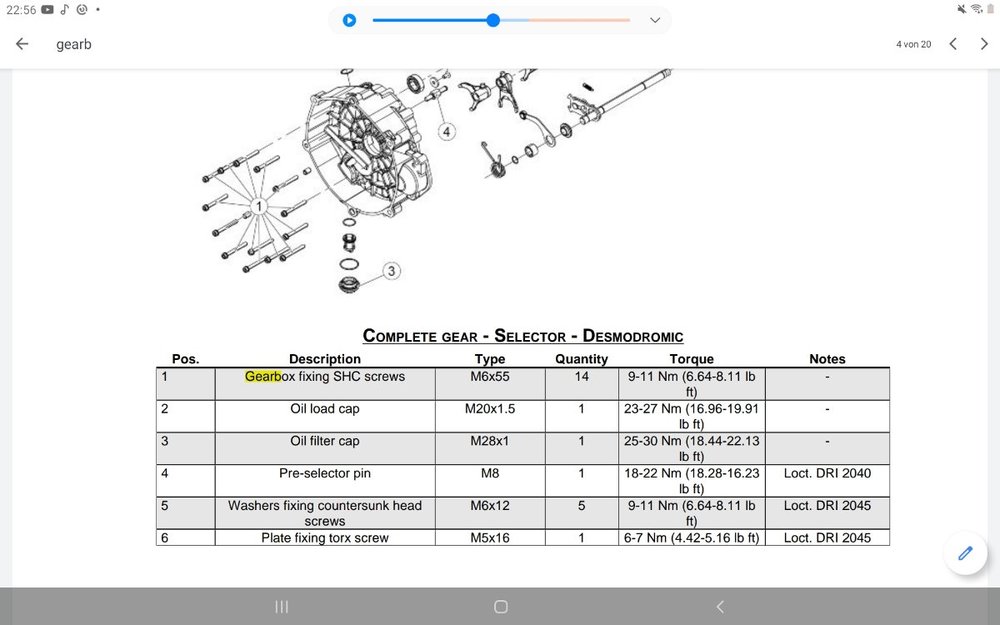Select callout number 4 in the diagram
The image size is (1000, 625).
point(446,131)
